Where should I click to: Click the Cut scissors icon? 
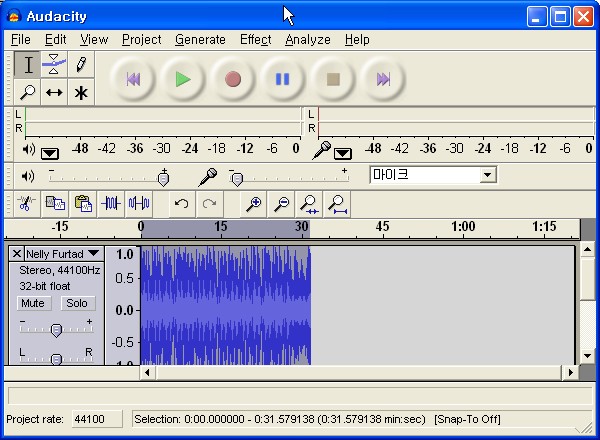coord(26,204)
